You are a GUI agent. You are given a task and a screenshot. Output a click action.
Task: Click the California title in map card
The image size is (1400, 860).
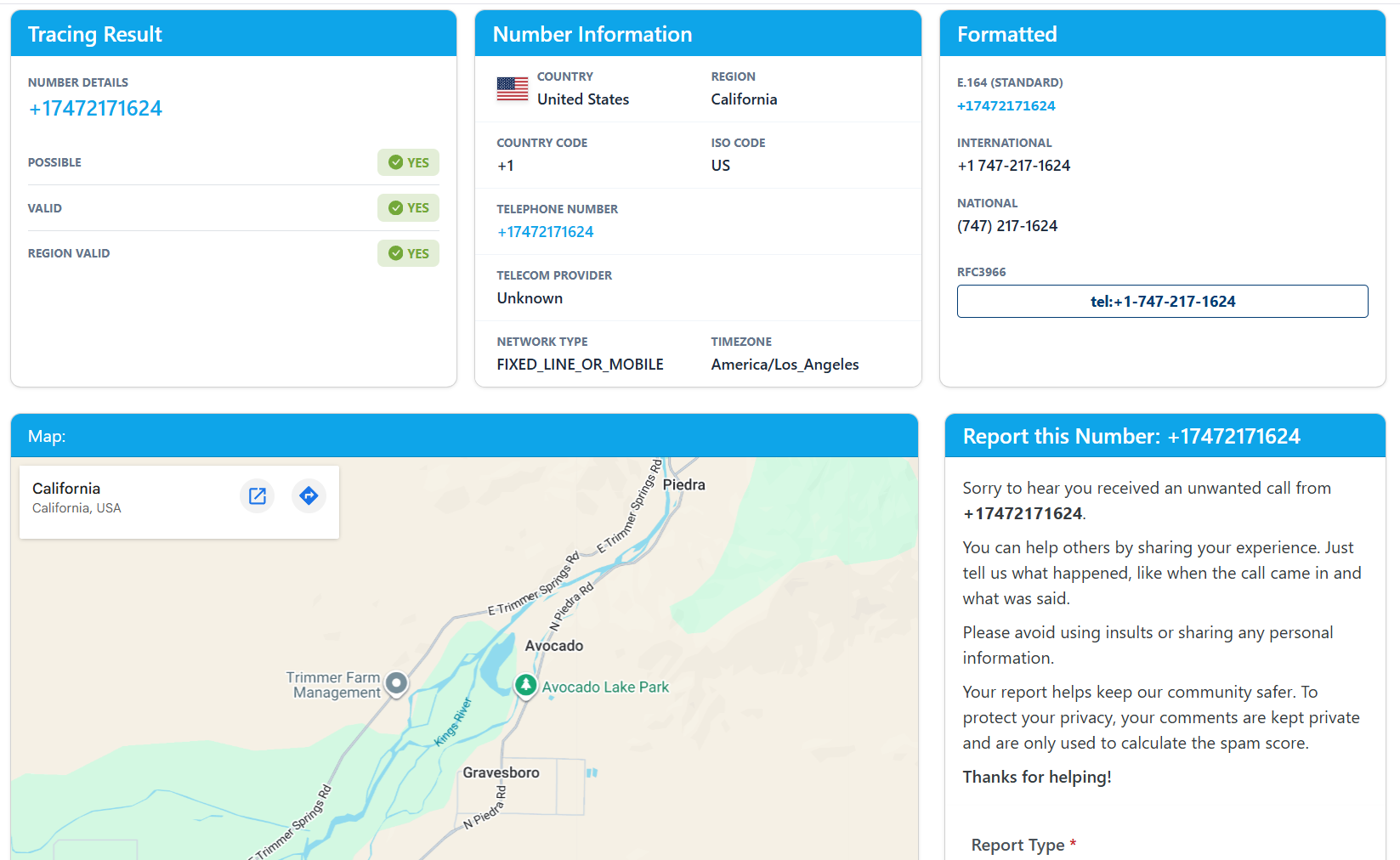pyautogui.click(x=66, y=489)
